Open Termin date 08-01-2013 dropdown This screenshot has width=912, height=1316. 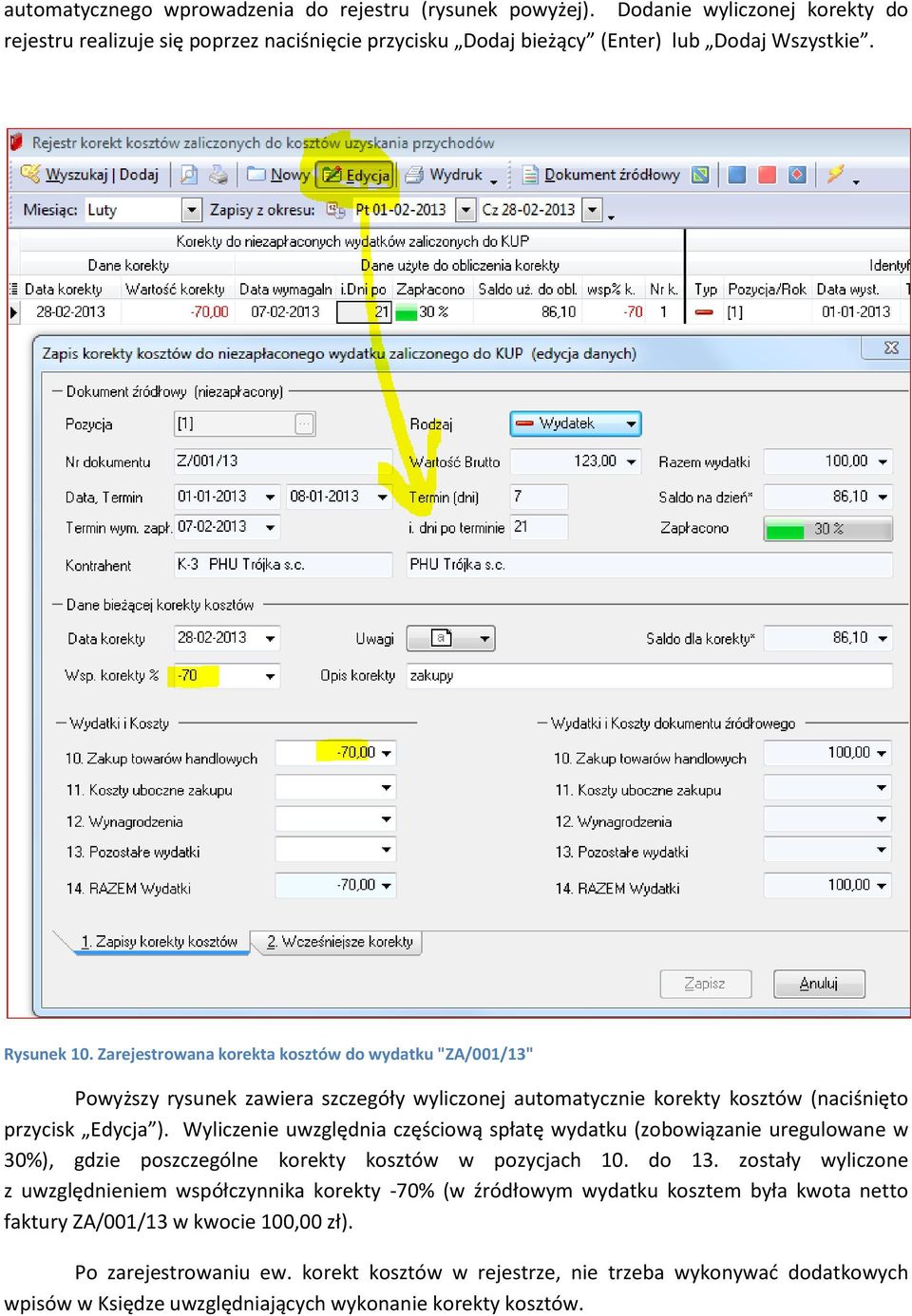point(383,497)
